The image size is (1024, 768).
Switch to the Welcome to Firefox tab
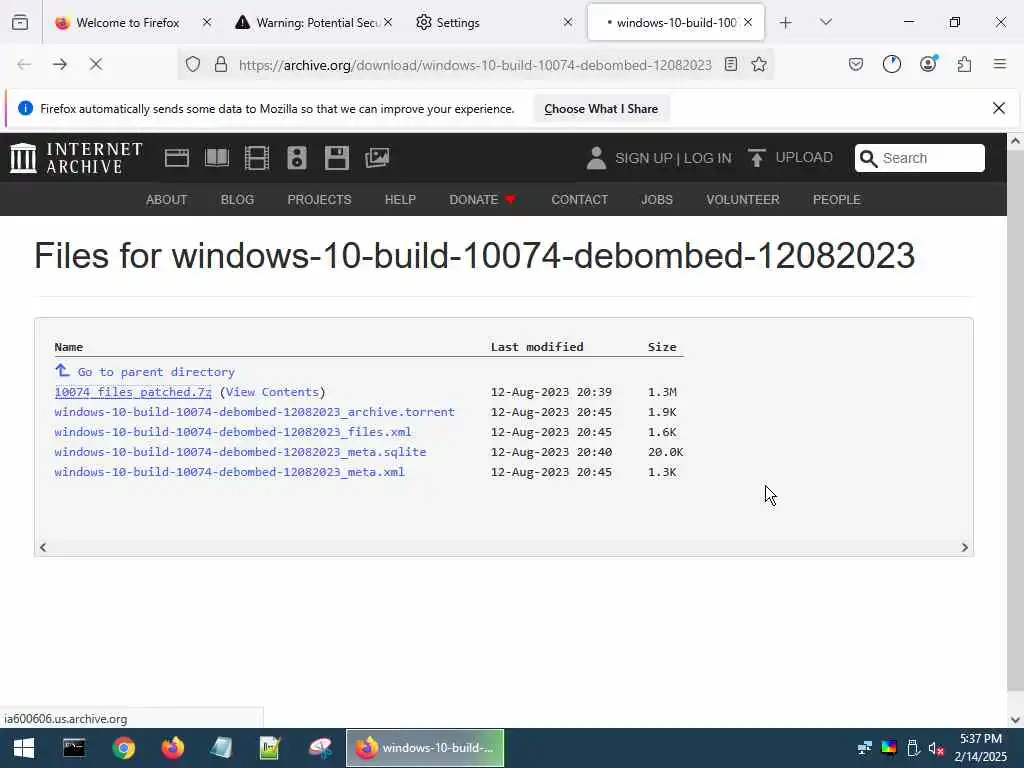(127, 23)
